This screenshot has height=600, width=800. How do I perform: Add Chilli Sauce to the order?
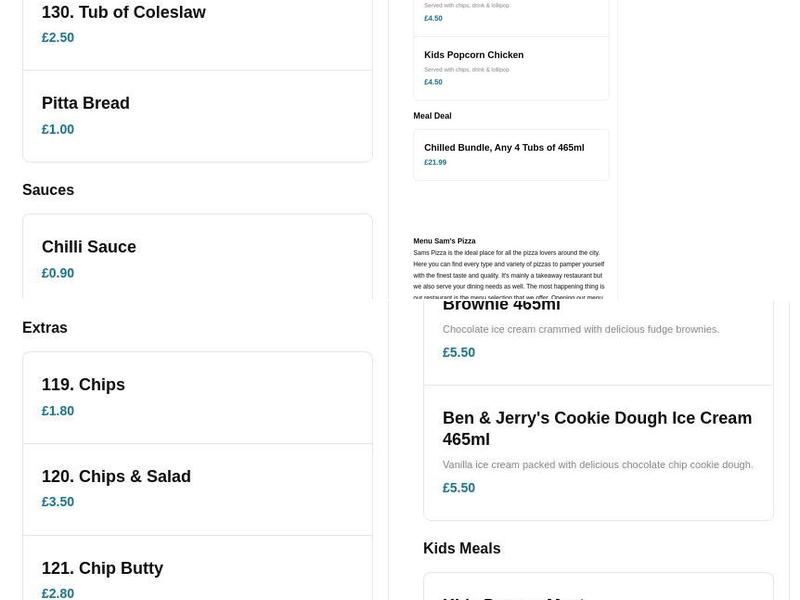point(88,248)
